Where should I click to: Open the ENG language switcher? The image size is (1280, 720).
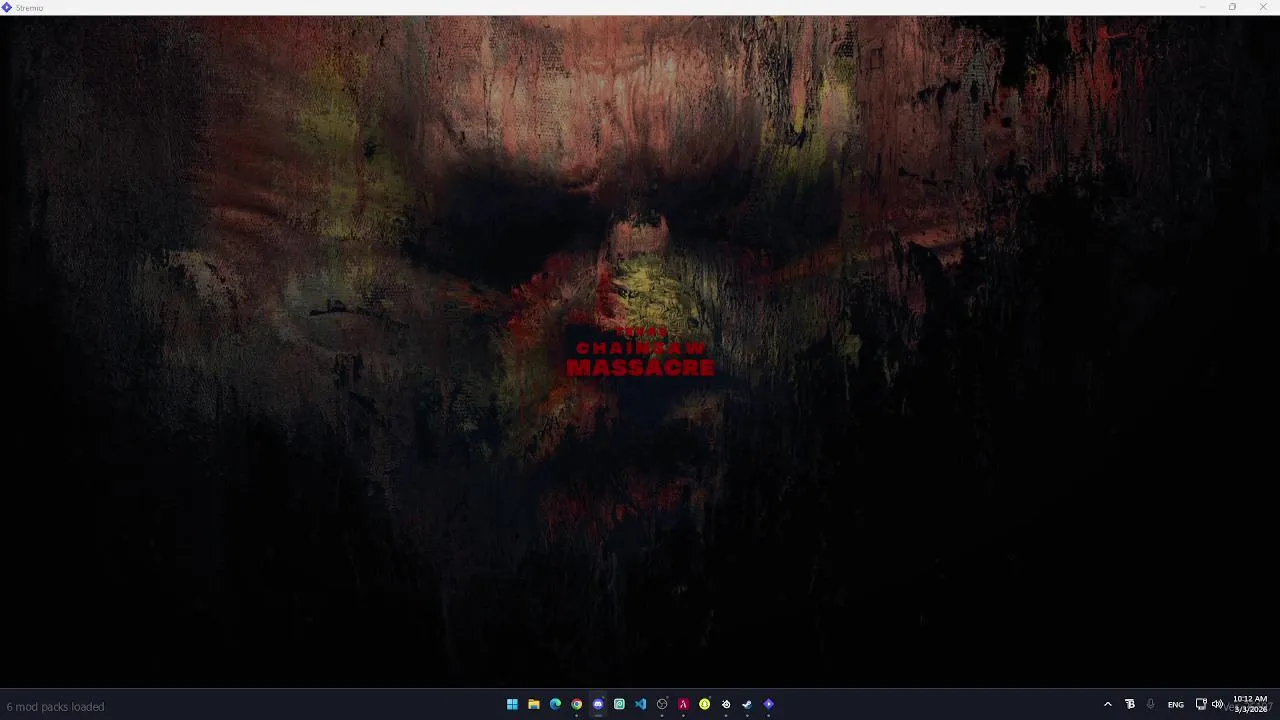(1176, 704)
